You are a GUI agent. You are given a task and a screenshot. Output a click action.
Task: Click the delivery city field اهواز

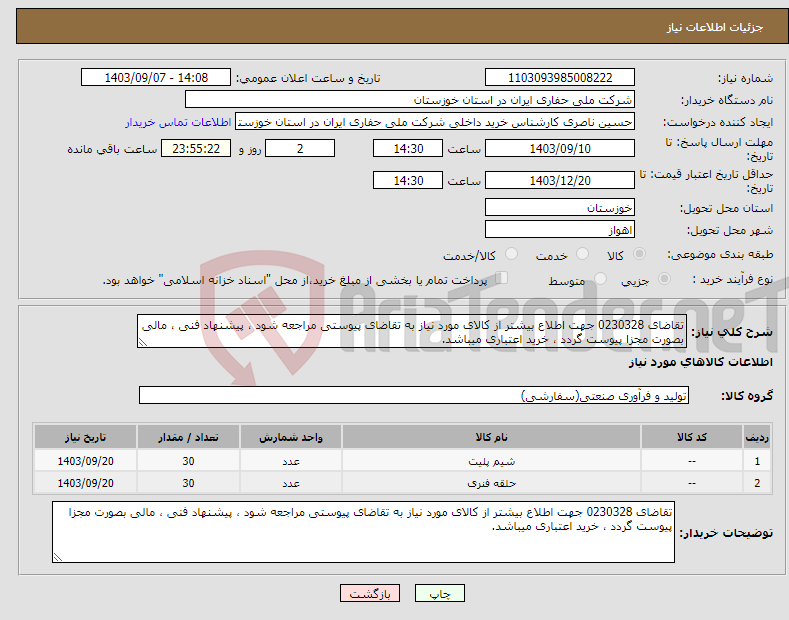[560, 229]
